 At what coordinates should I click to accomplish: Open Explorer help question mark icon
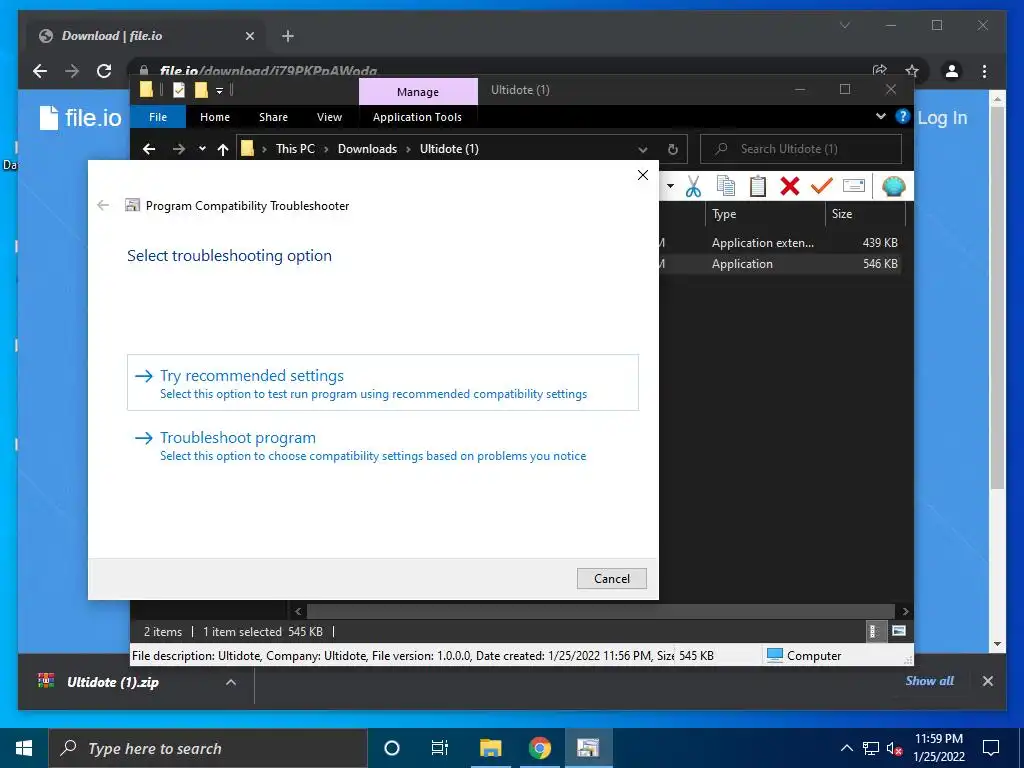[903, 117]
